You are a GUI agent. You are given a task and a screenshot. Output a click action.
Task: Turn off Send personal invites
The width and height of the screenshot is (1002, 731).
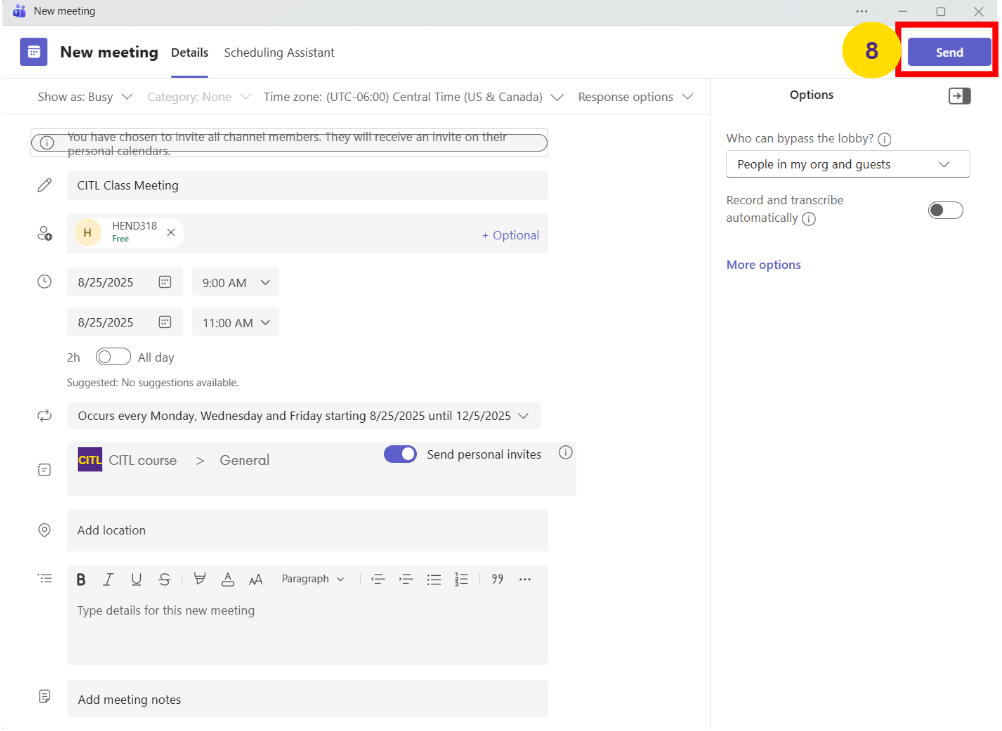(x=400, y=454)
